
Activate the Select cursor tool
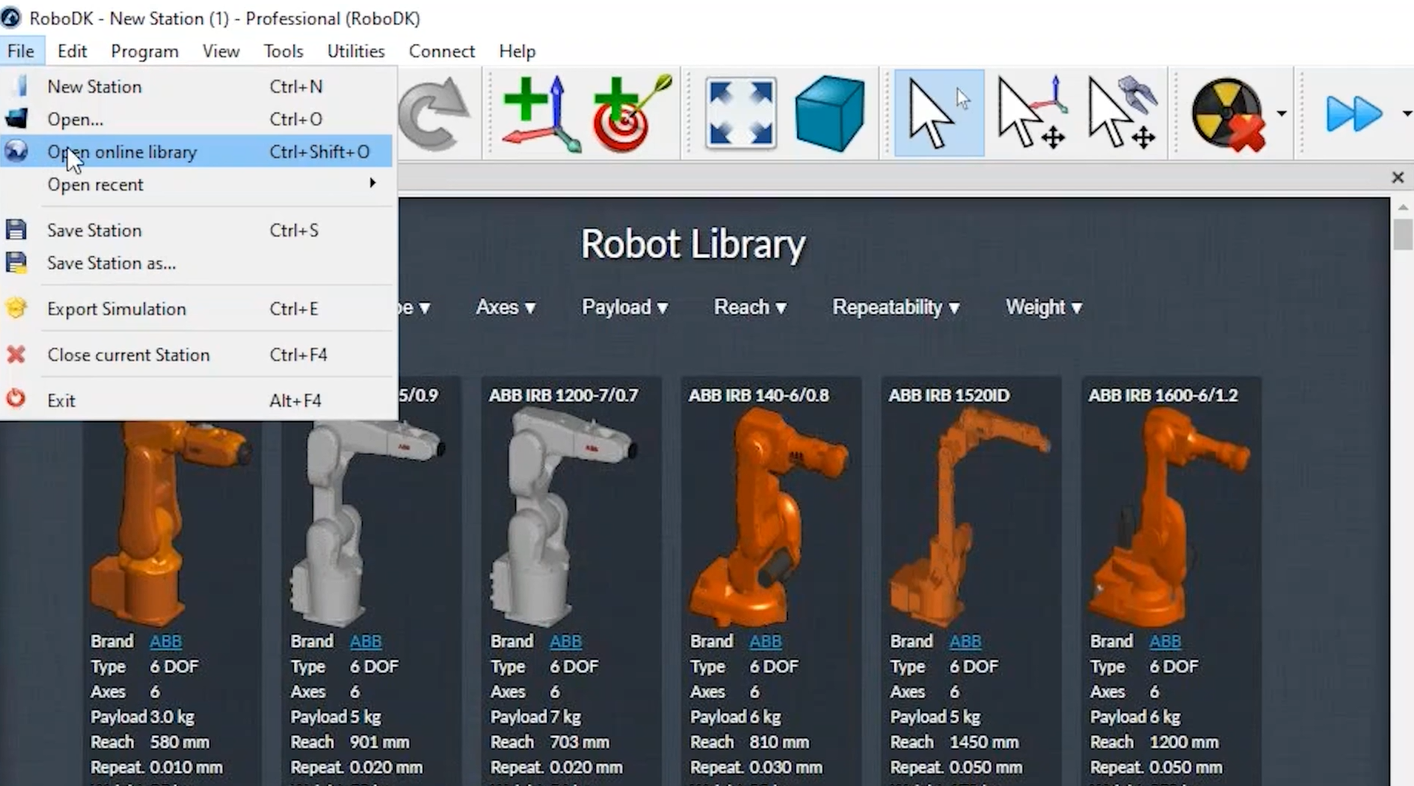(x=937, y=112)
